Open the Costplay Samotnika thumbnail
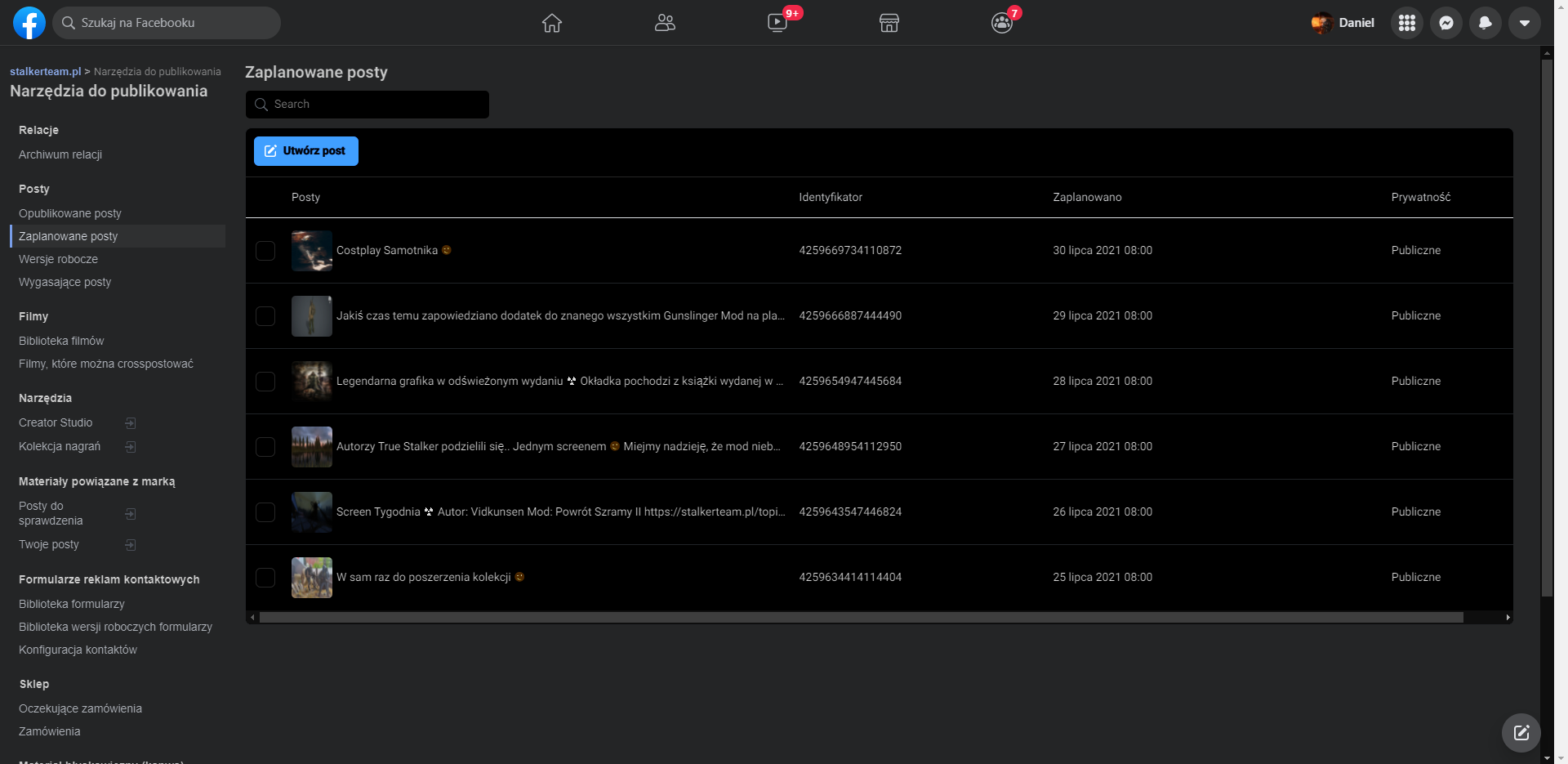Viewport: 1568px width, 764px height. tap(312, 251)
